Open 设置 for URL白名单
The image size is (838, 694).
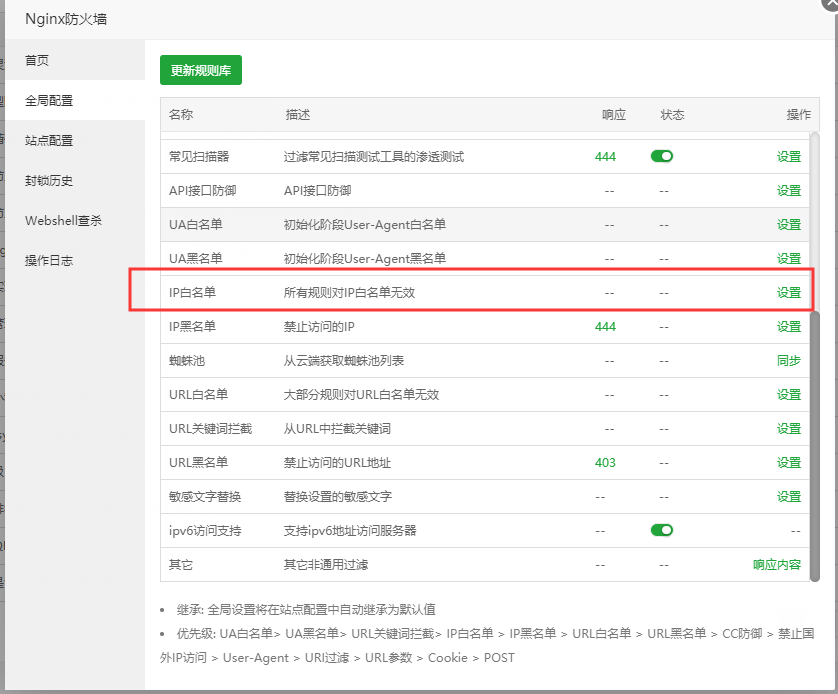tap(789, 394)
